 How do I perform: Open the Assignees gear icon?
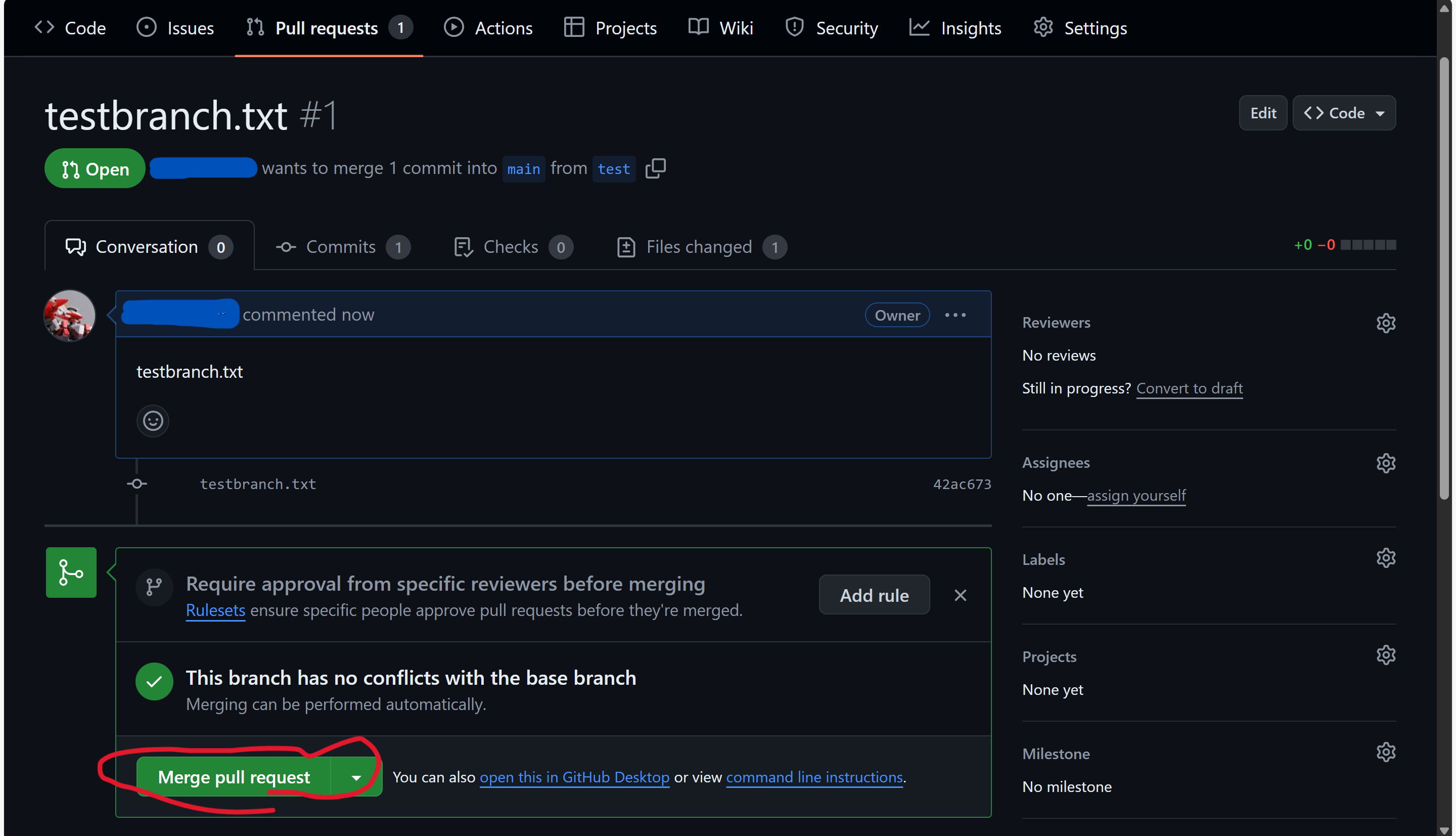(1386, 463)
